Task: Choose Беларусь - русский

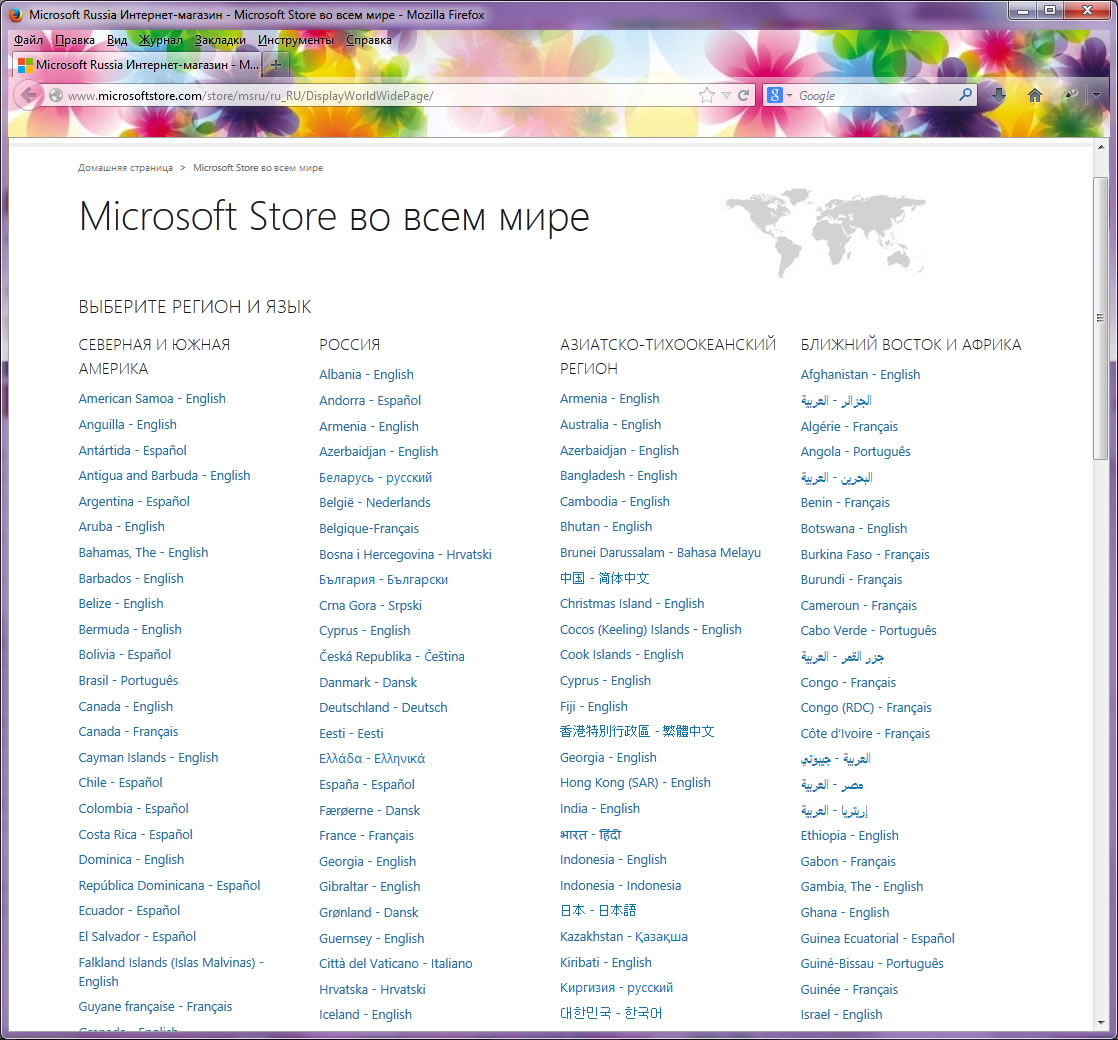Action: click(x=376, y=478)
